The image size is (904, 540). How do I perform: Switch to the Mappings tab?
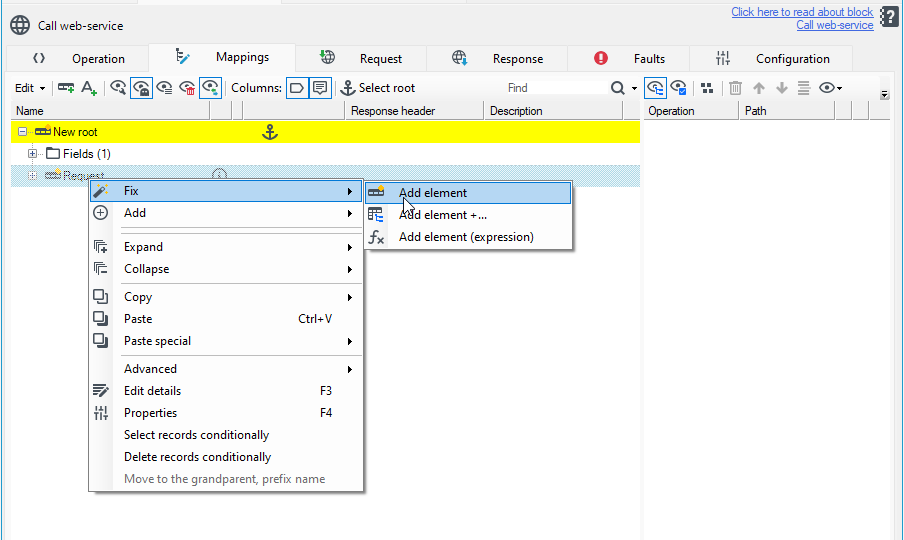pyautogui.click(x=222, y=57)
